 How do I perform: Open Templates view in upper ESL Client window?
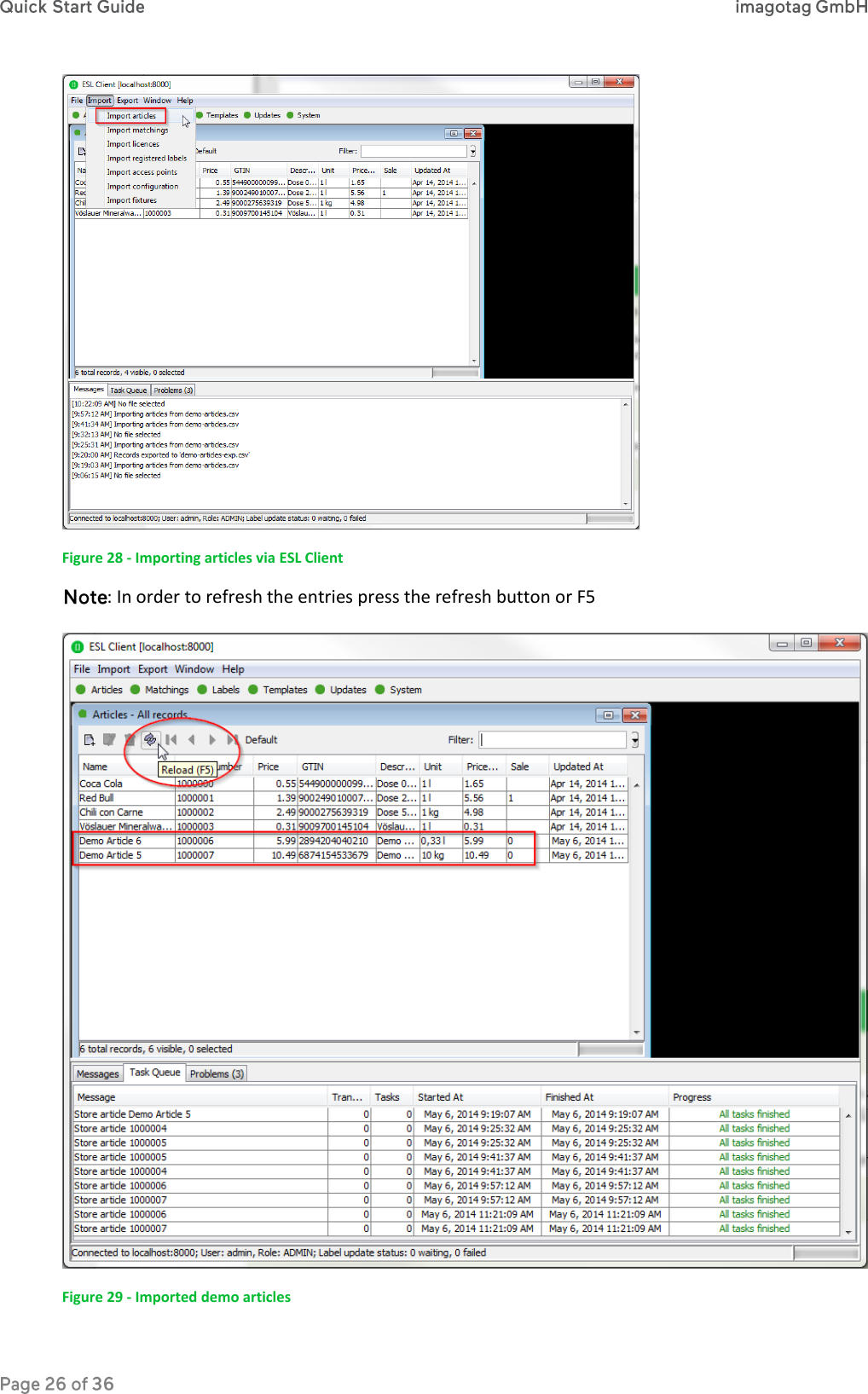217,115
